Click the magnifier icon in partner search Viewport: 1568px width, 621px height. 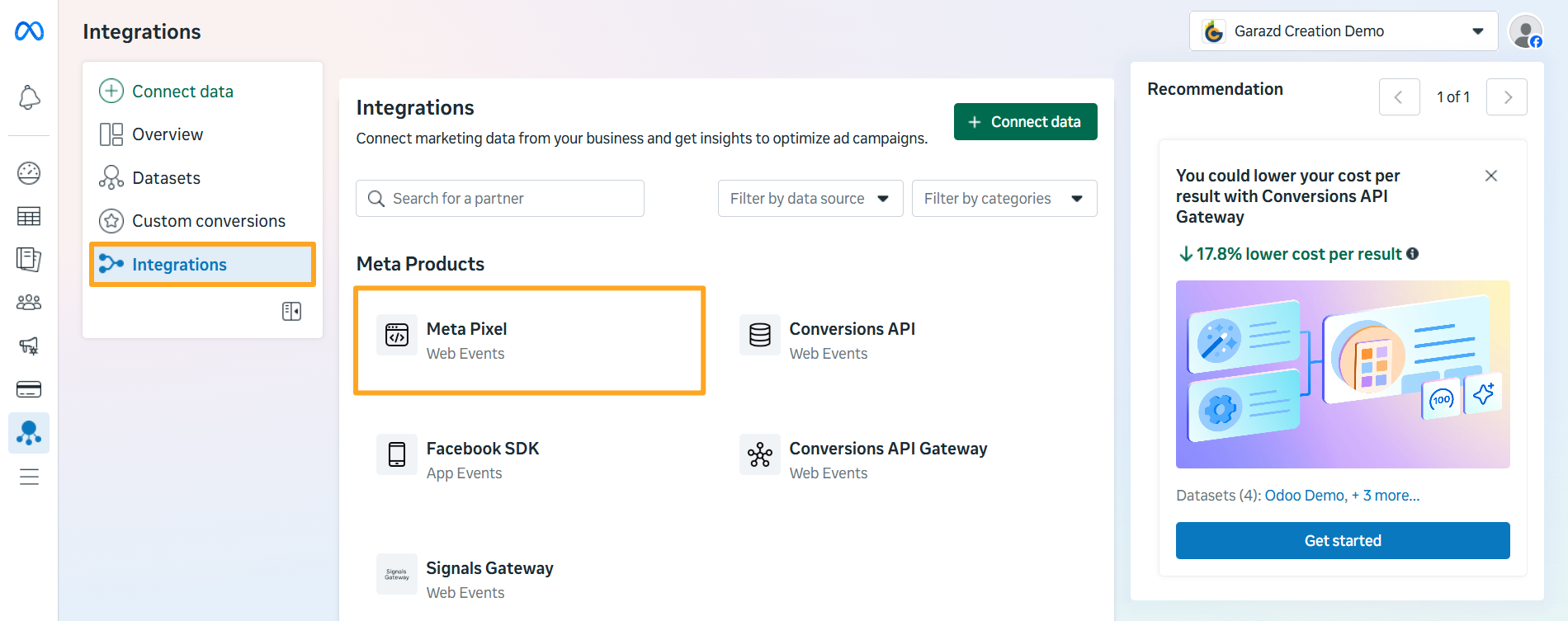376,199
